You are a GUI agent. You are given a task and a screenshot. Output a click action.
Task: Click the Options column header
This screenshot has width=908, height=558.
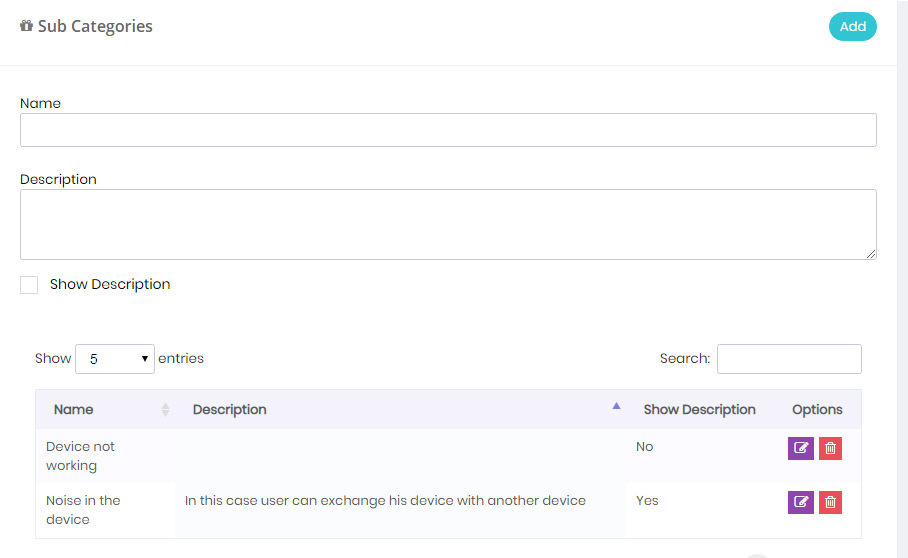pos(817,409)
